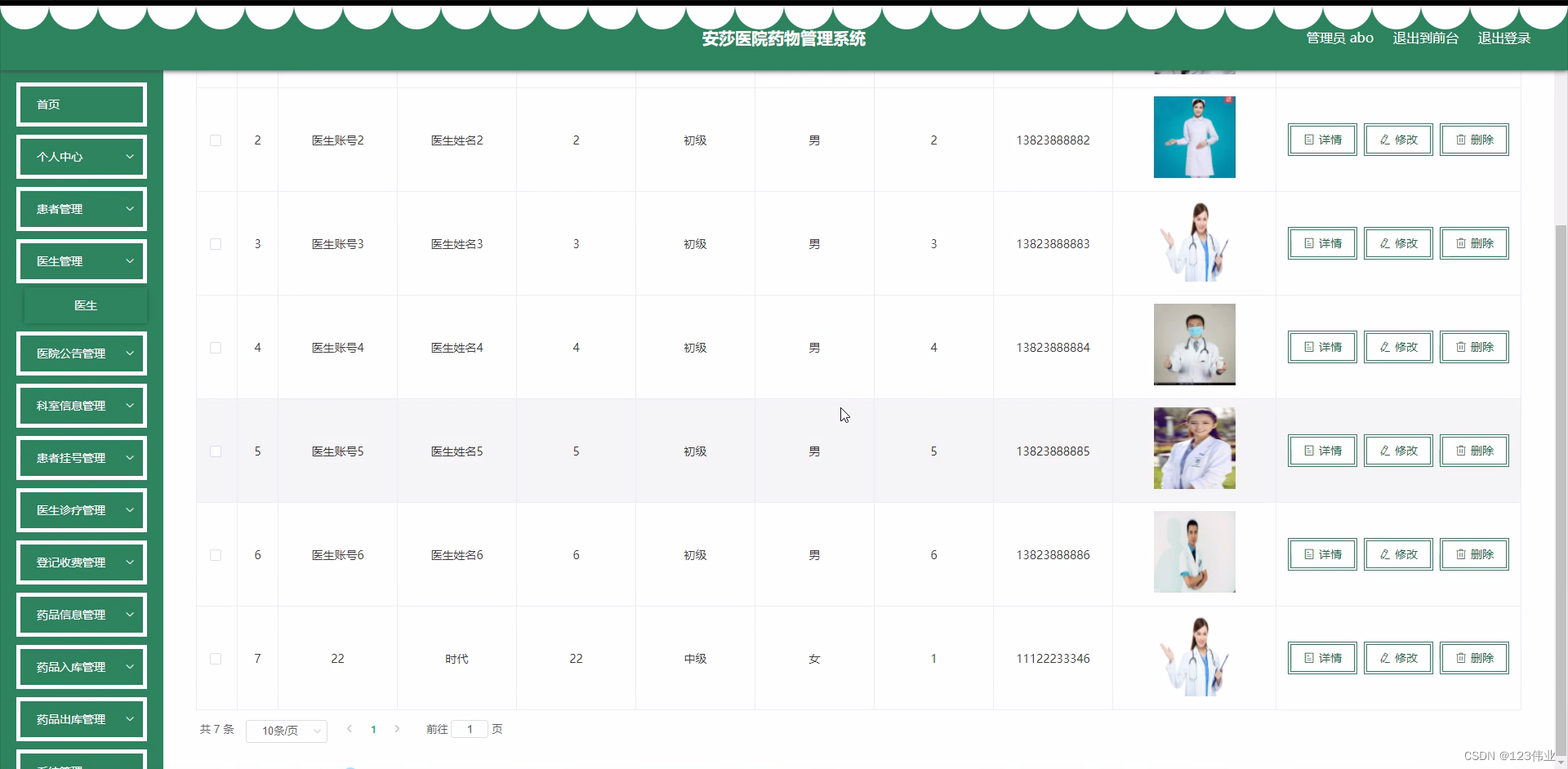Open 详情 details for 医生姓名6

[x=1321, y=553]
